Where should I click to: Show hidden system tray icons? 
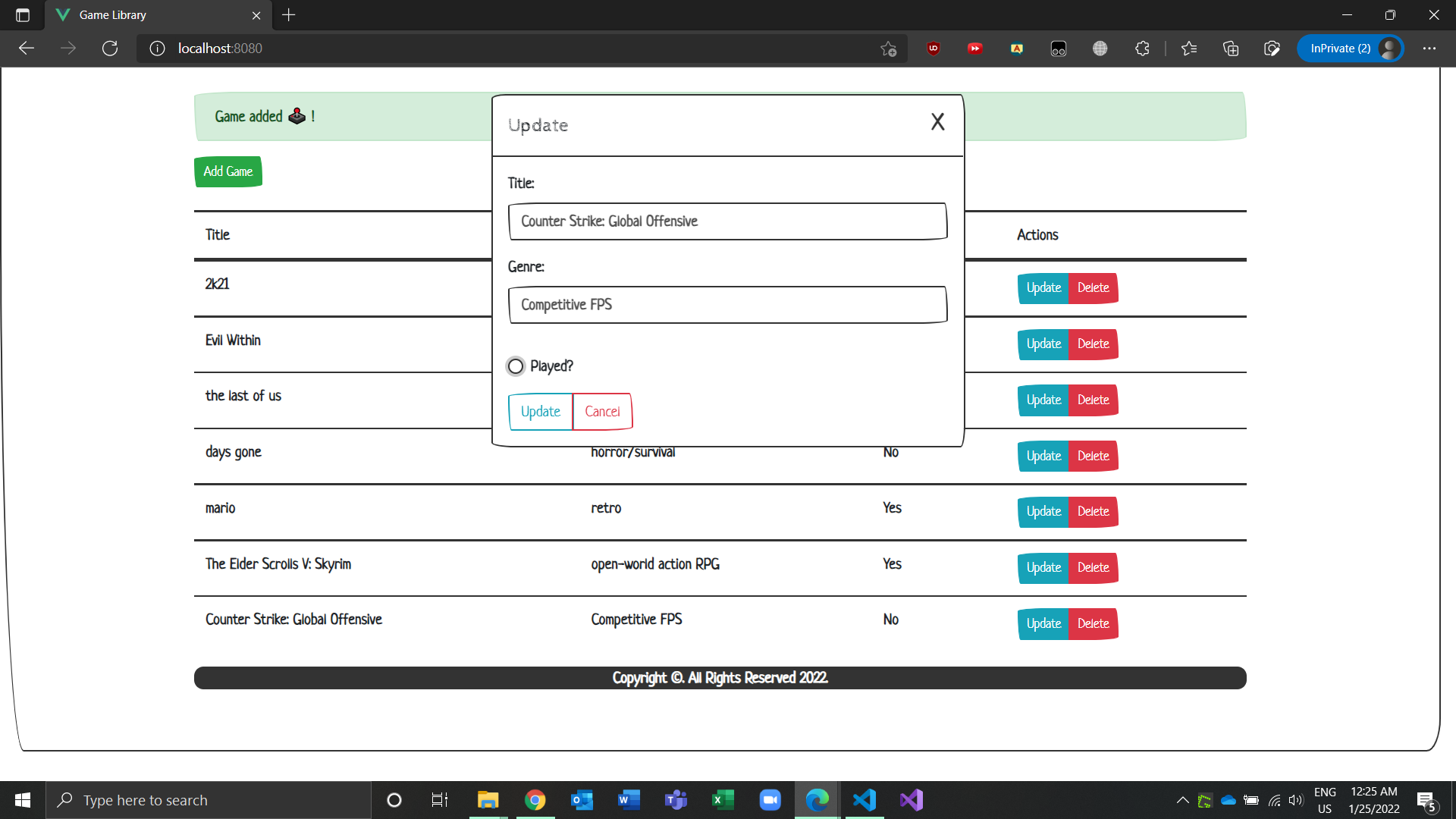[1182, 800]
